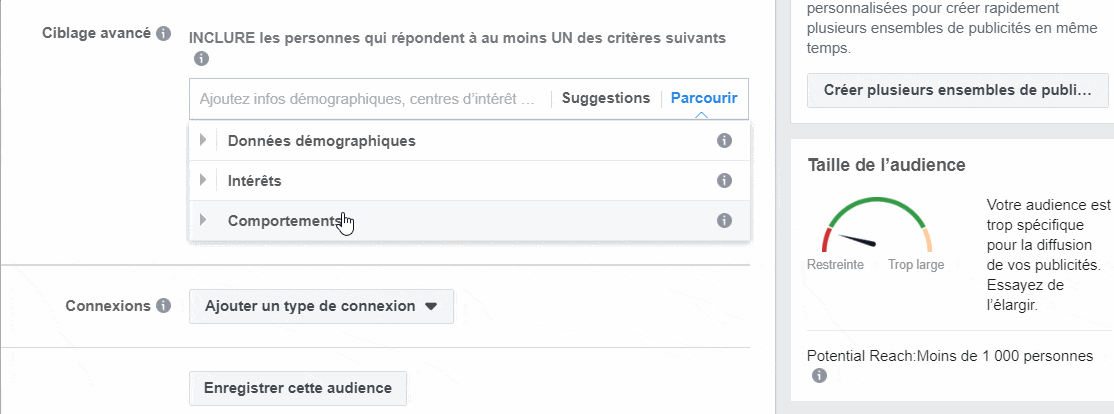This screenshot has width=1114, height=414.
Task: Click info icon below INCLURE criteria text
Action: click(202, 58)
